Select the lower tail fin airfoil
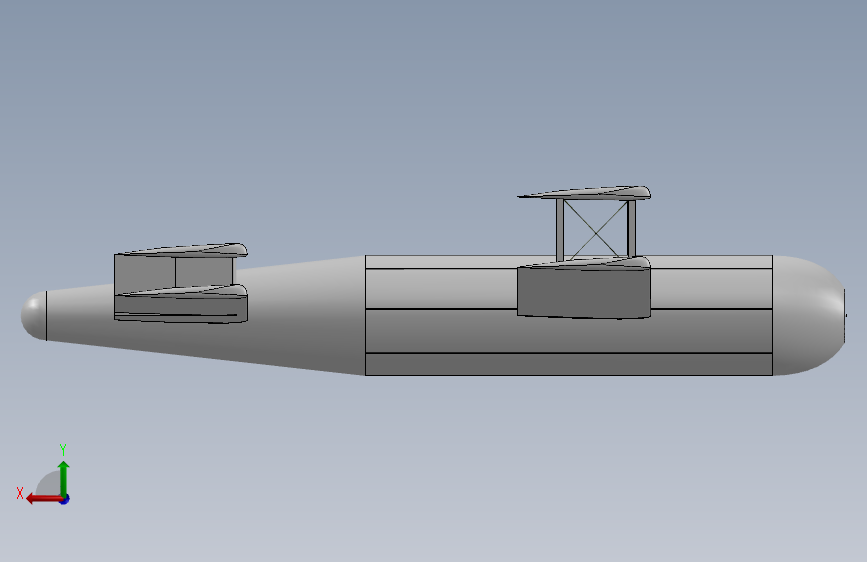Image resolution: width=867 pixels, height=562 pixels. pyautogui.click(x=181, y=292)
